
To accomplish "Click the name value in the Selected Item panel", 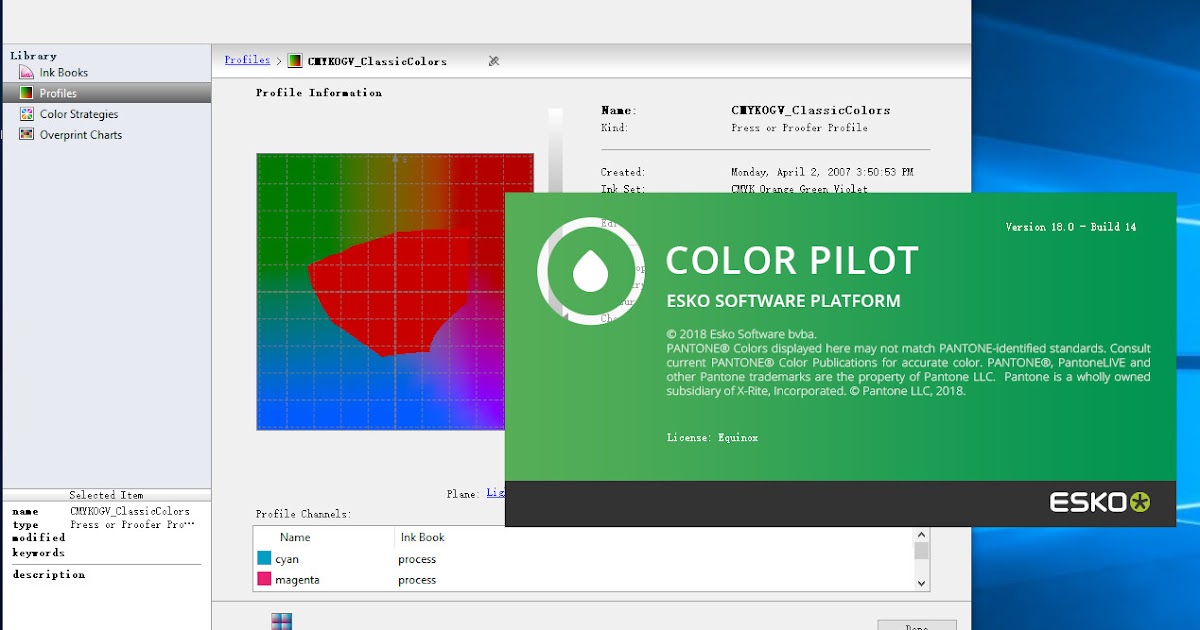I will click(130, 511).
